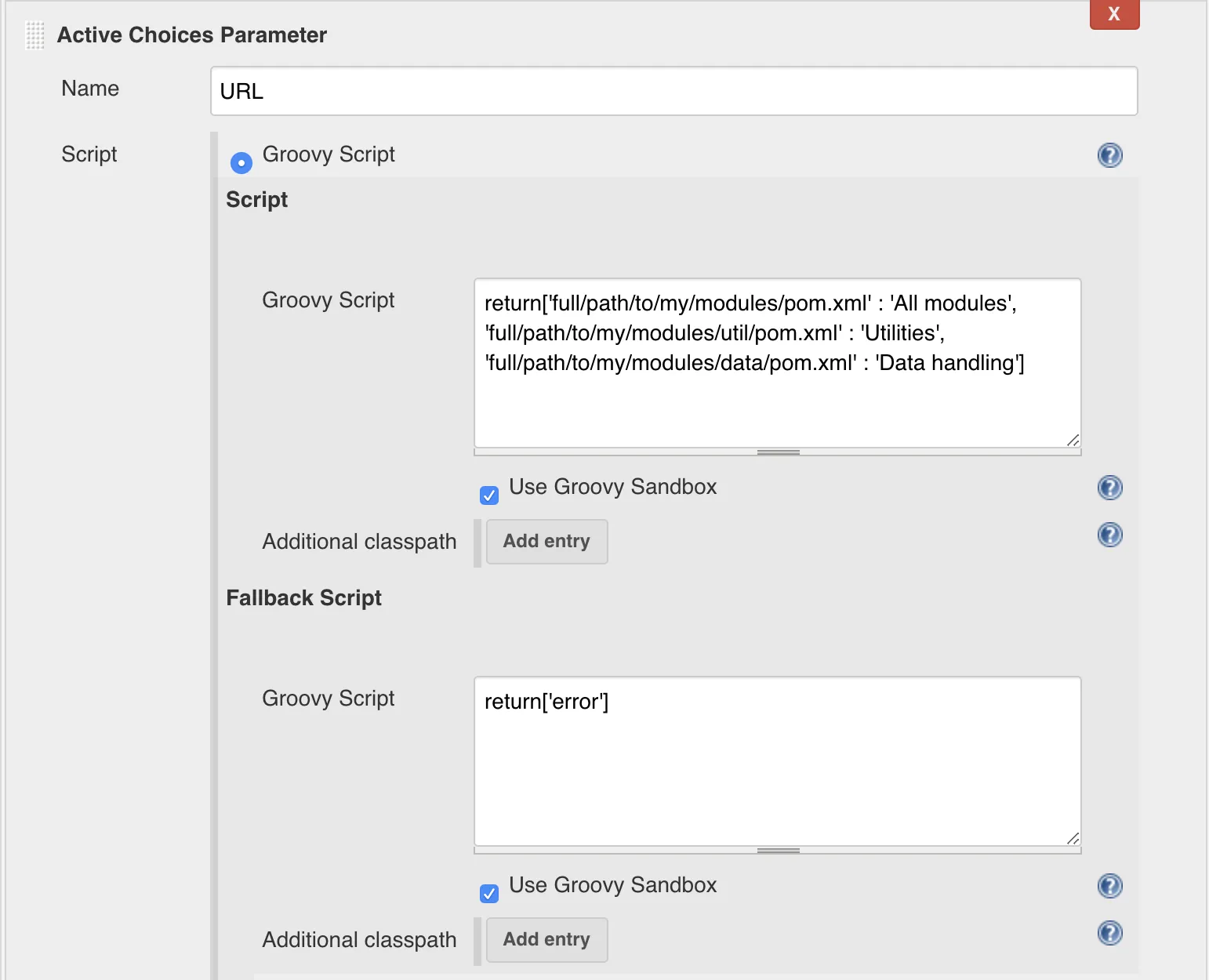Open help for Fallback Script's Groovy Sandbox
1209x980 pixels.
click(1109, 886)
